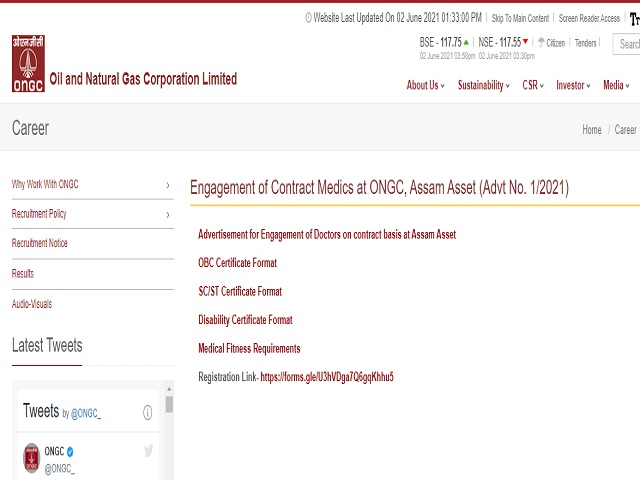This screenshot has width=640, height=480.
Task: Click the ONGC logo in the header
Action: coord(28,63)
